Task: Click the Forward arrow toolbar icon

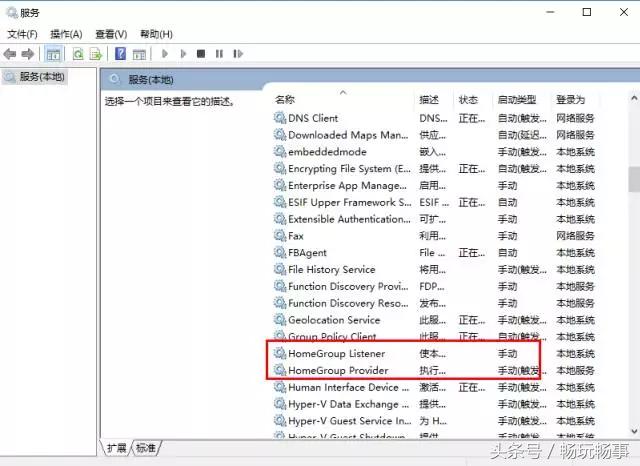Action: [27, 54]
